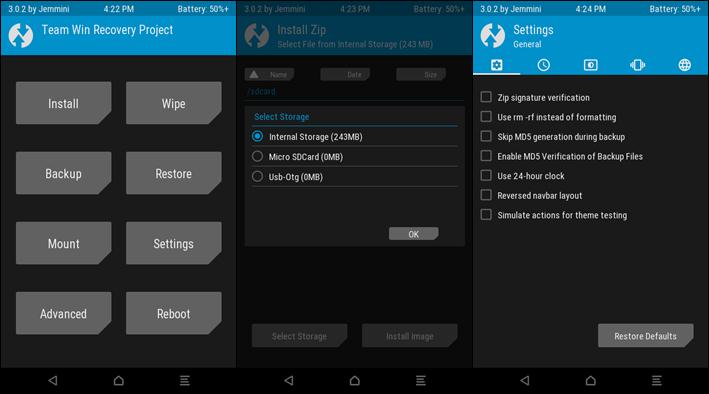Enable Simulate actions for theme testing
The height and width of the screenshot is (394, 709).
(486, 214)
